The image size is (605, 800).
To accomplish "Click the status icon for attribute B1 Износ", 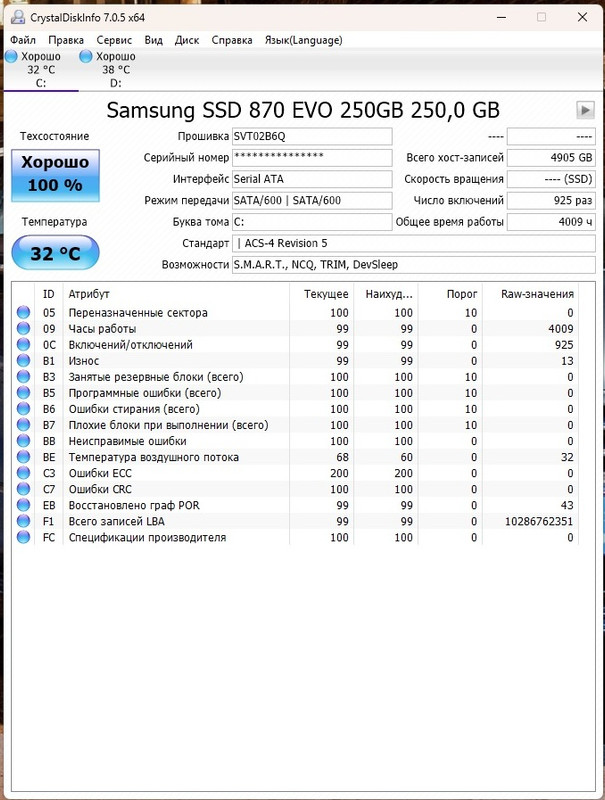I will [x=23, y=360].
